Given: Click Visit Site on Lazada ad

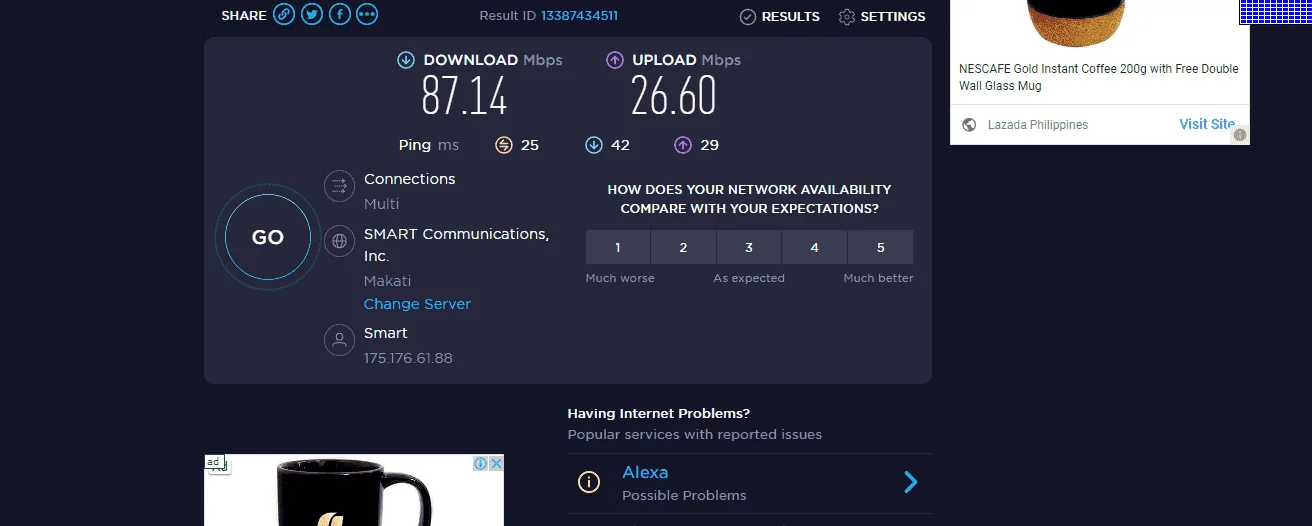Looking at the screenshot, I should [x=1207, y=124].
